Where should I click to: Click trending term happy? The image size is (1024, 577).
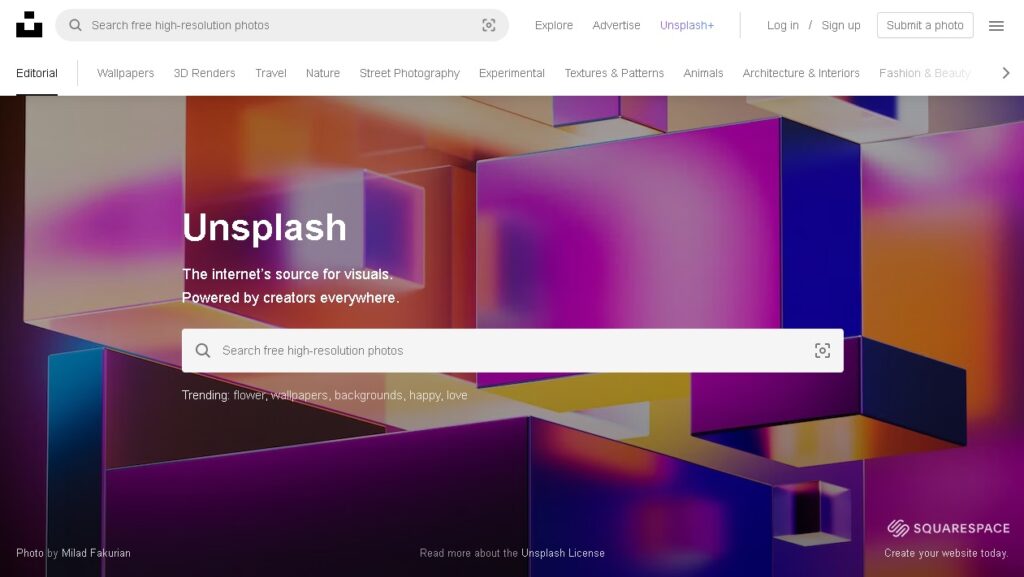[425, 395]
